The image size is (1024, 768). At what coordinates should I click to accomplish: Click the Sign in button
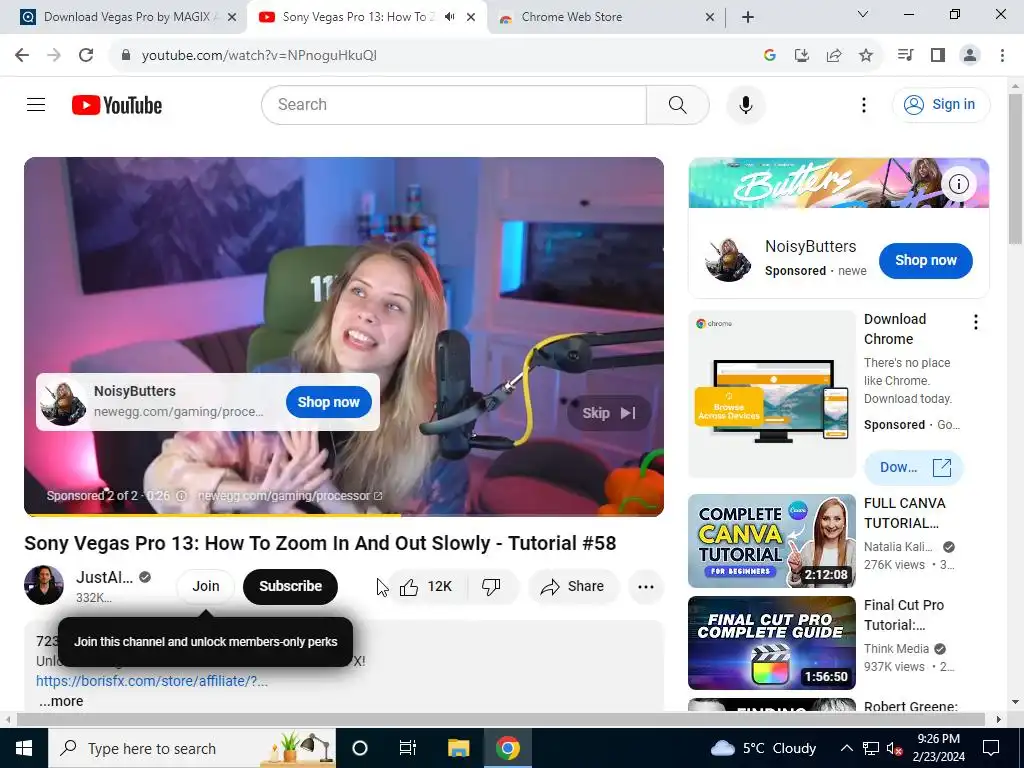[940, 104]
